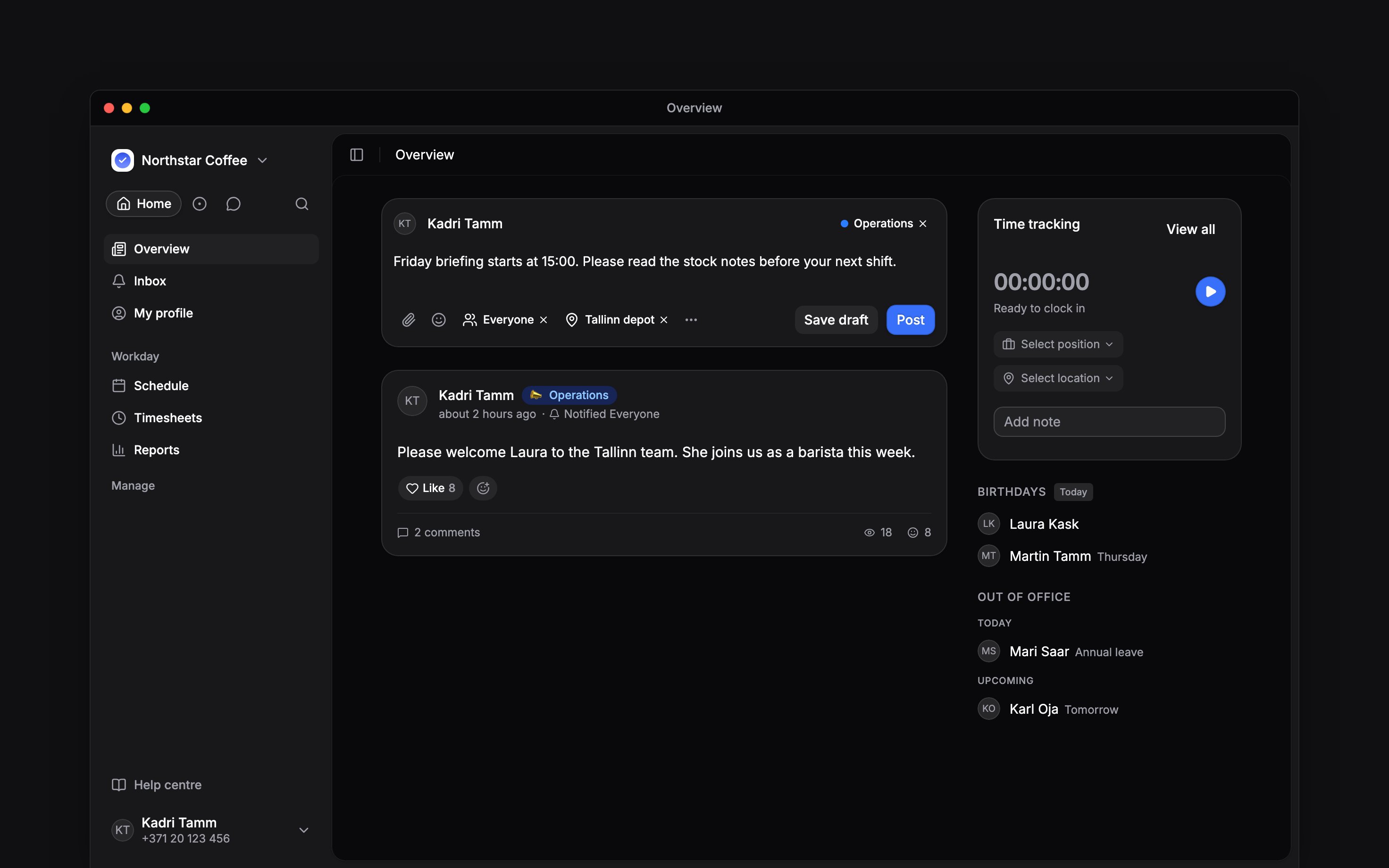Screen dimensions: 1389x868
Task: Click Laura Kask's LK avatar
Action: pyautogui.click(x=988, y=524)
